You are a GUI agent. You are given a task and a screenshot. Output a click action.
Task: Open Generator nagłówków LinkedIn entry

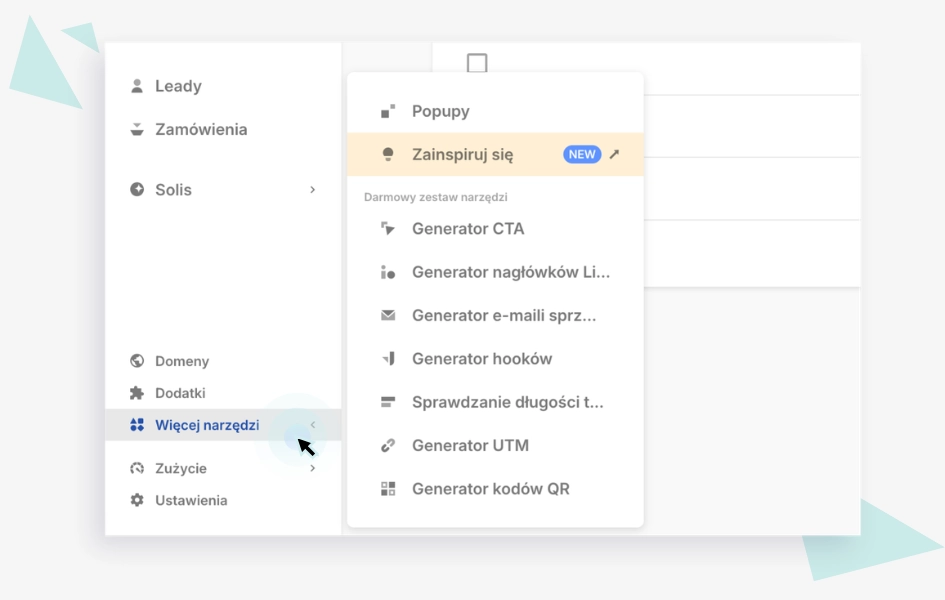click(x=510, y=272)
